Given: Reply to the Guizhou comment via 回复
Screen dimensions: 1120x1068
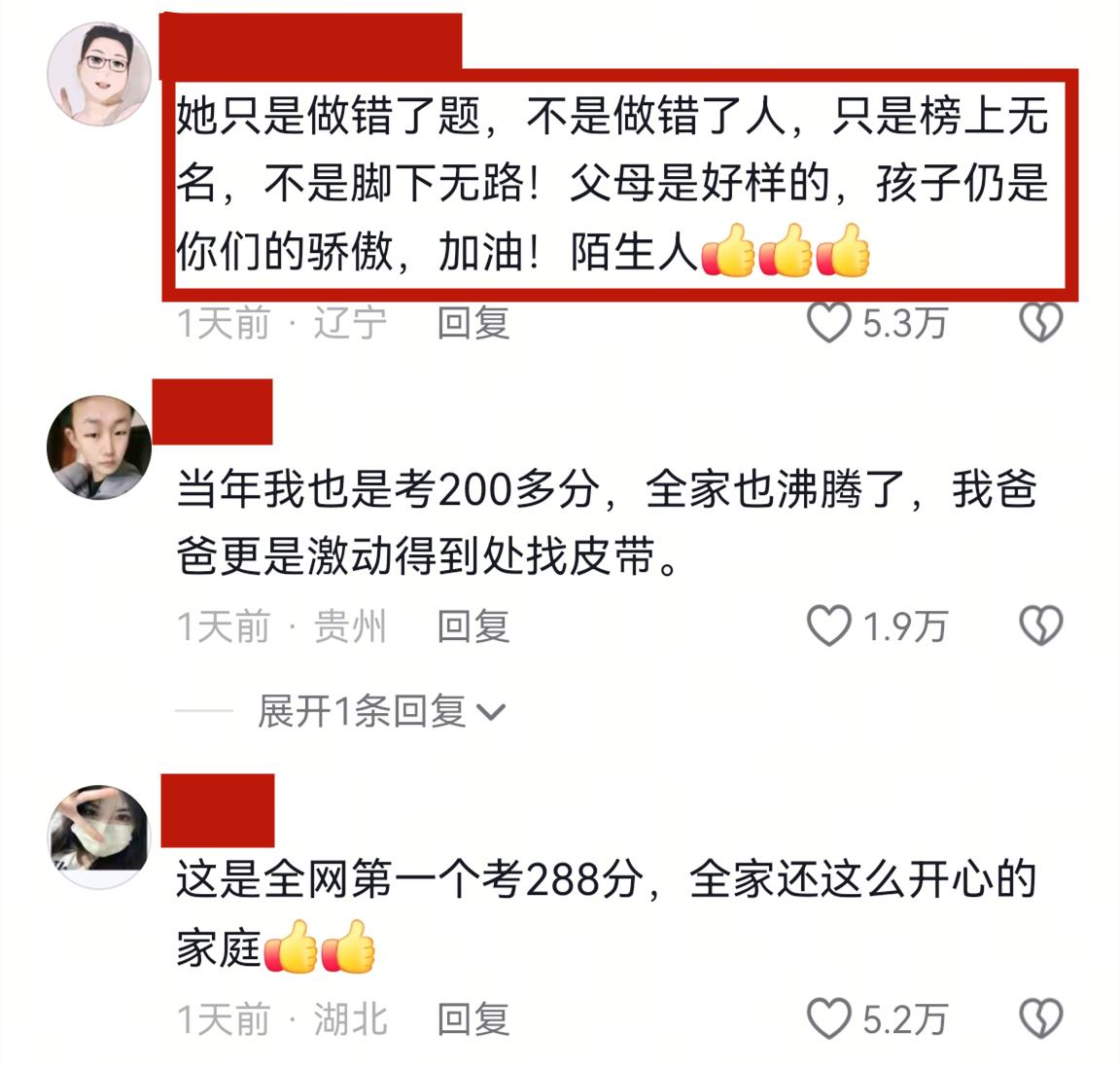Looking at the screenshot, I should [x=472, y=627].
